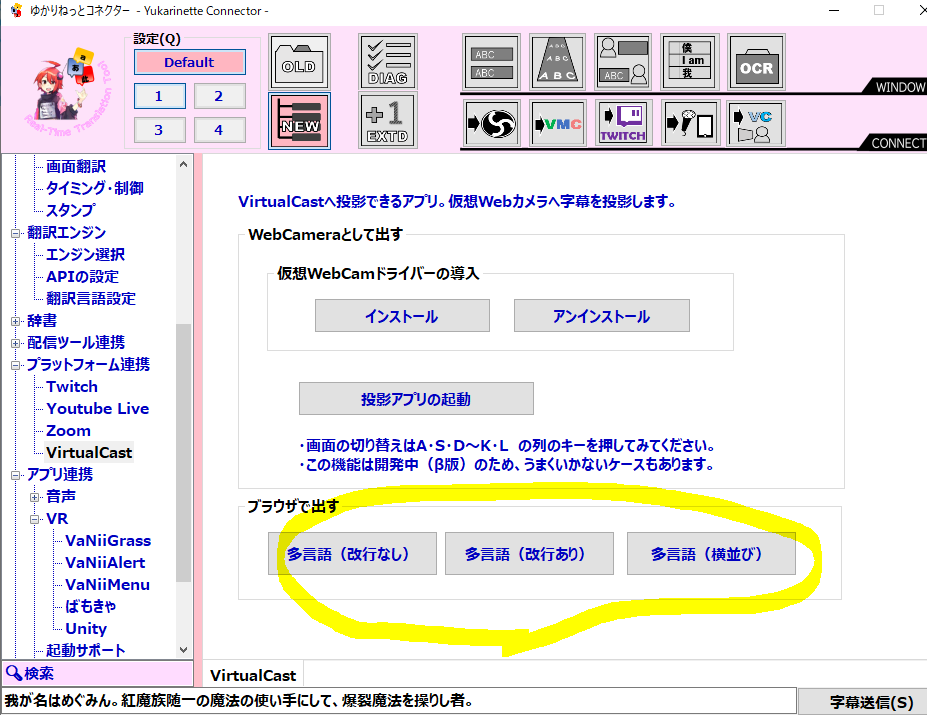927x715 pixels.
Task: Click the インストール driver button
Action: (402, 316)
